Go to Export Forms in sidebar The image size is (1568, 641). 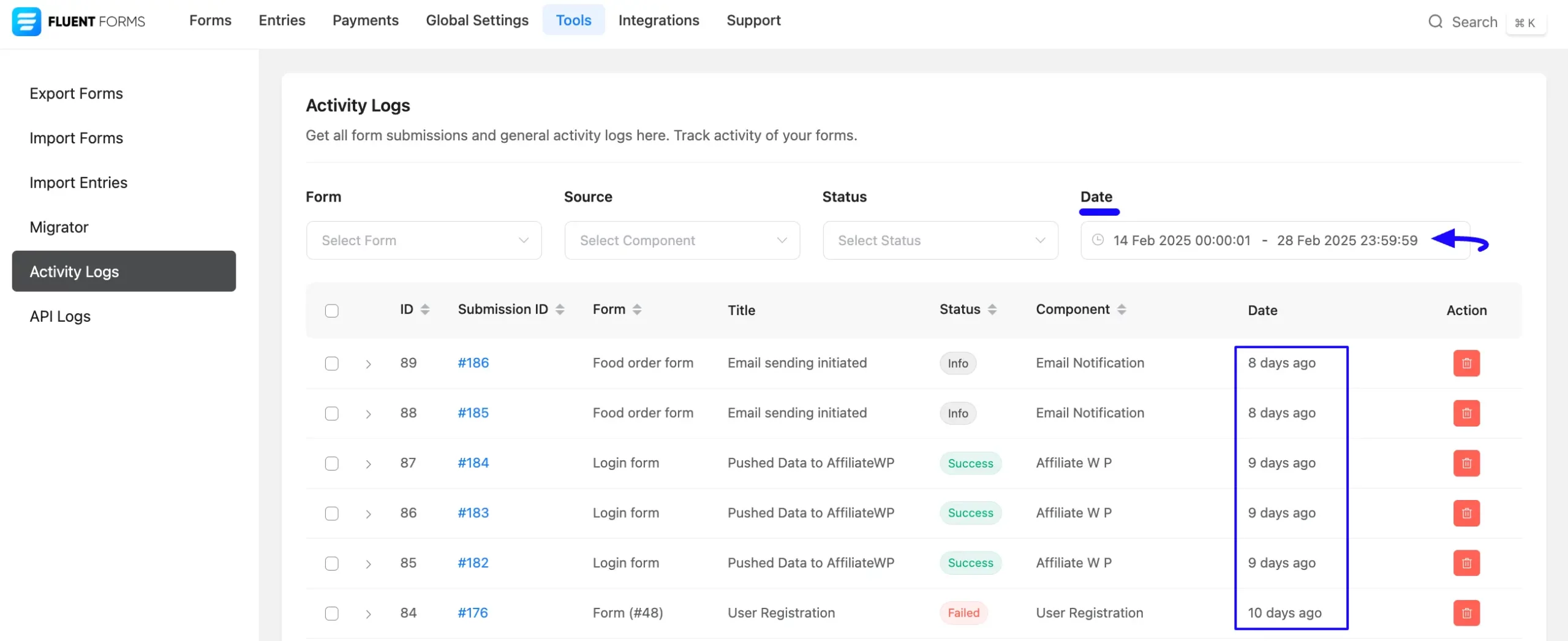(x=76, y=93)
